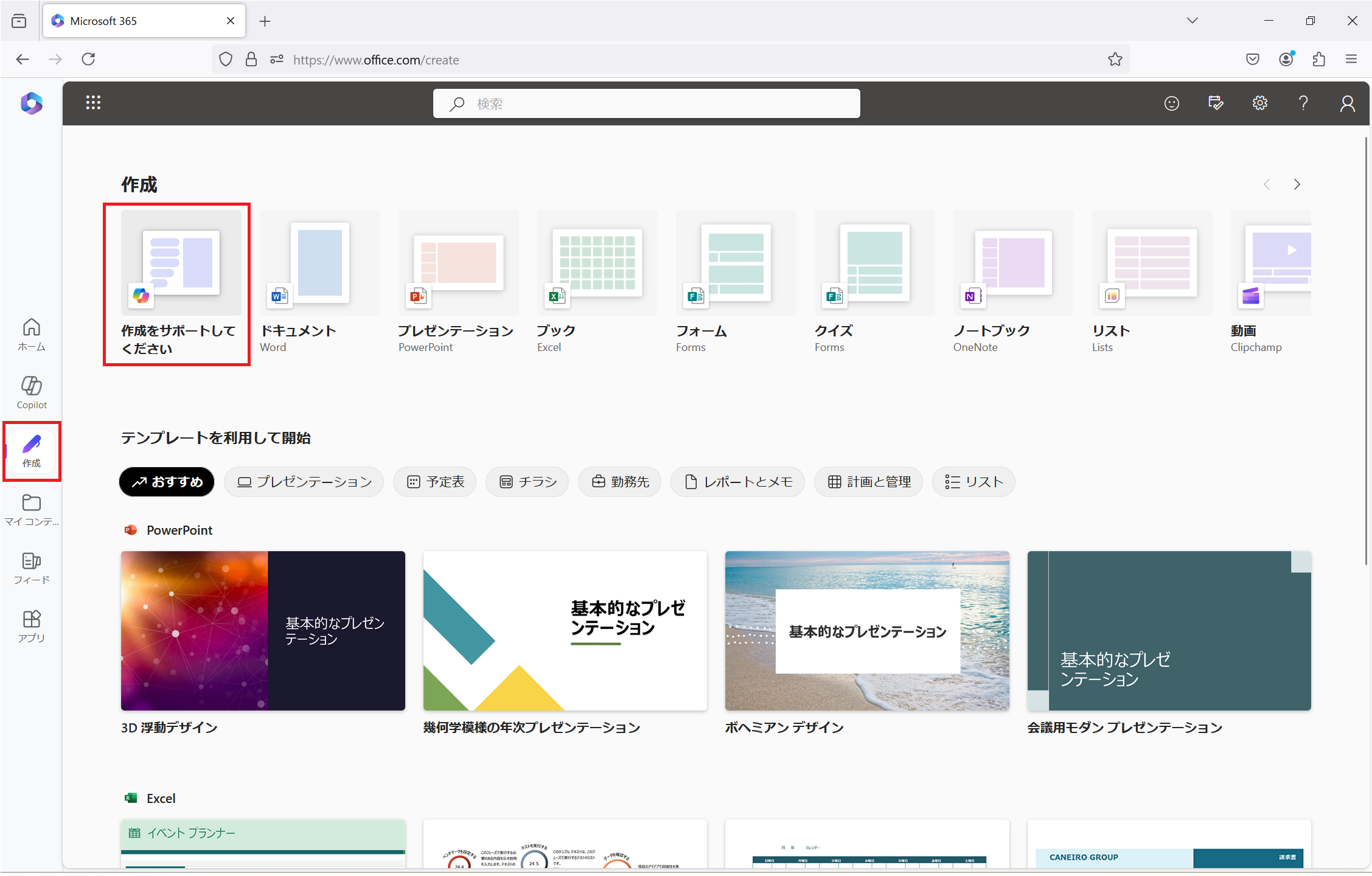Viewport: 1372px width, 876px height.
Task: Click the settings gear in header
Action: pos(1259,103)
